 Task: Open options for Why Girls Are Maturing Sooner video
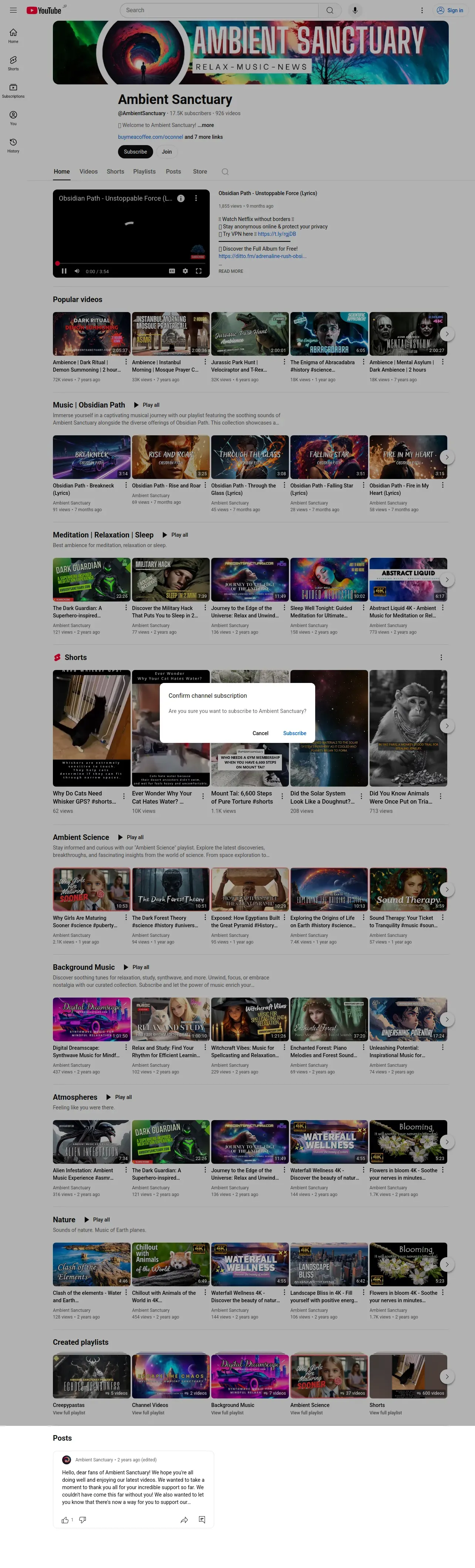(126, 917)
